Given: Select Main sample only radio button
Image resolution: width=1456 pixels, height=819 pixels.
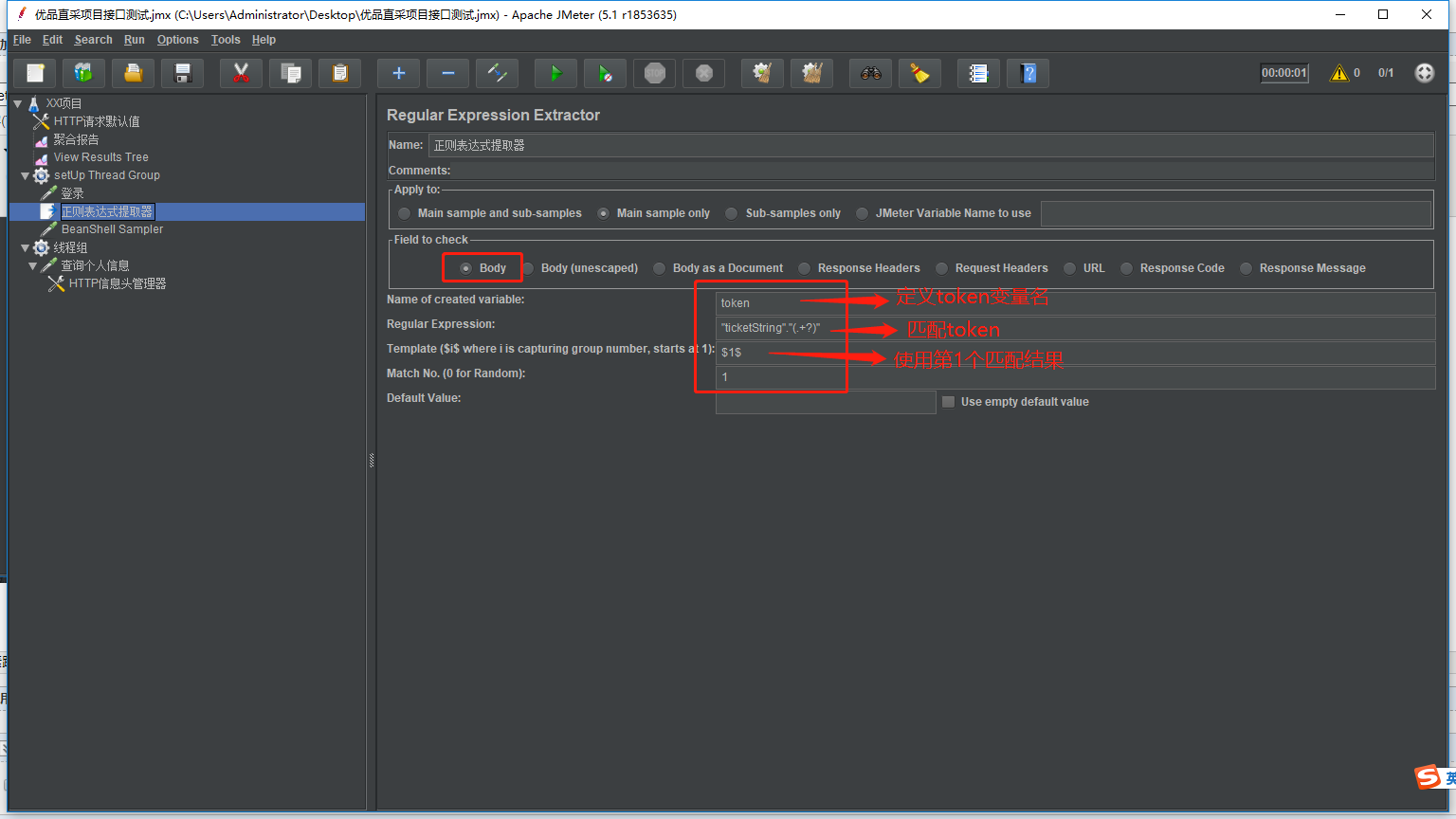Looking at the screenshot, I should [604, 213].
